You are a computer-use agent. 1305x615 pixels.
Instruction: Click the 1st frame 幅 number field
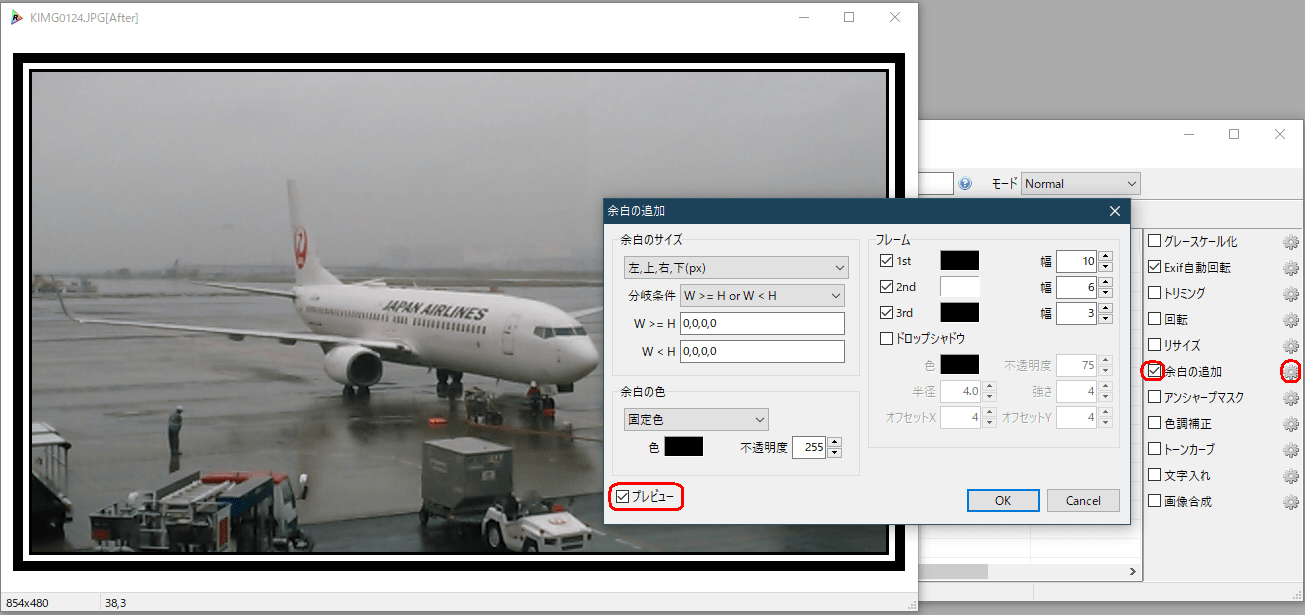(1077, 261)
